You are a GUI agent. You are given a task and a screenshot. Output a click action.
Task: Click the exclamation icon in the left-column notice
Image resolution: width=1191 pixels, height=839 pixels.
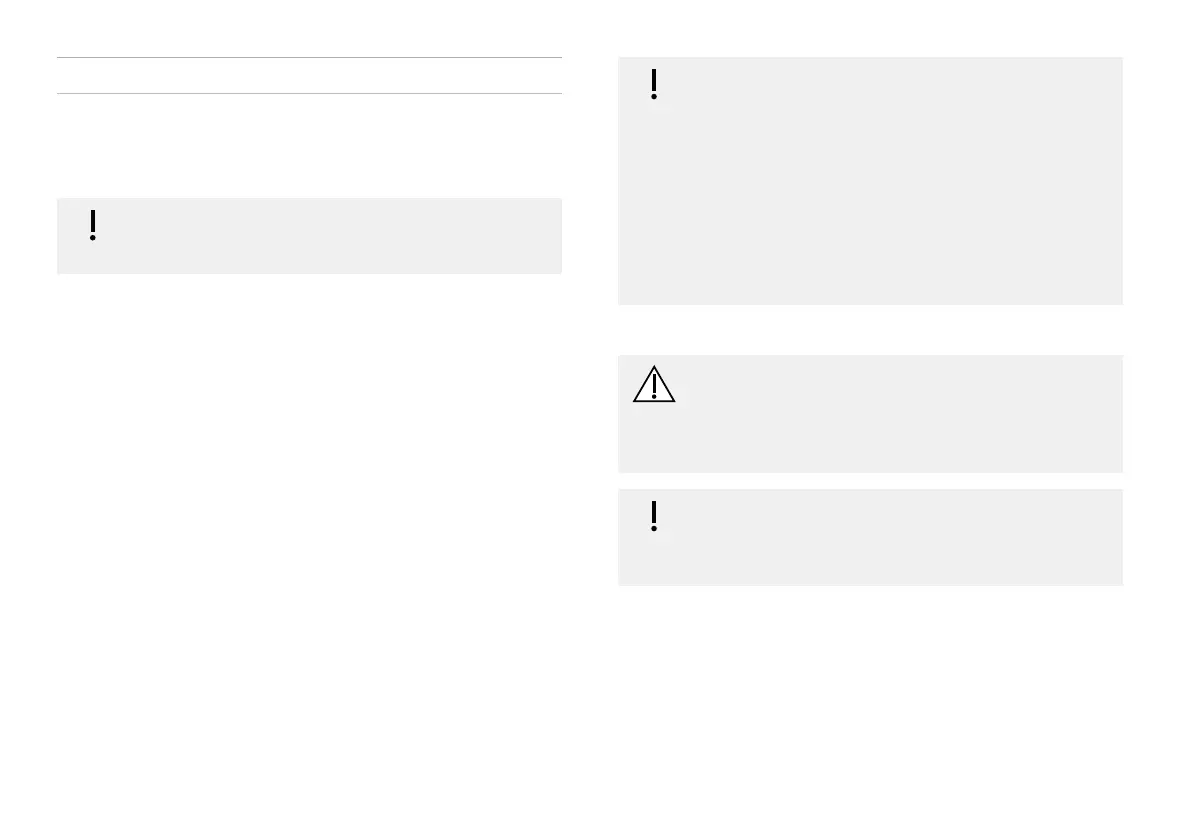pos(93,227)
